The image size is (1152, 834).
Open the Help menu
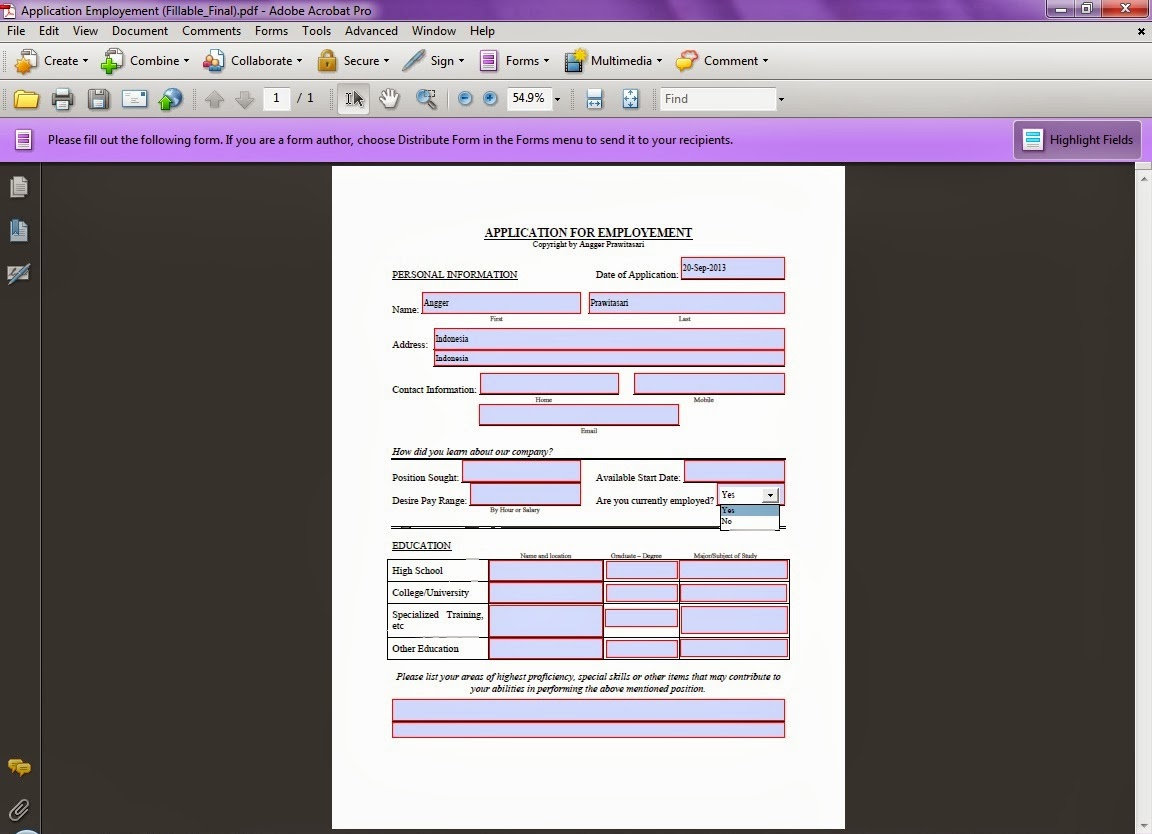(x=482, y=31)
